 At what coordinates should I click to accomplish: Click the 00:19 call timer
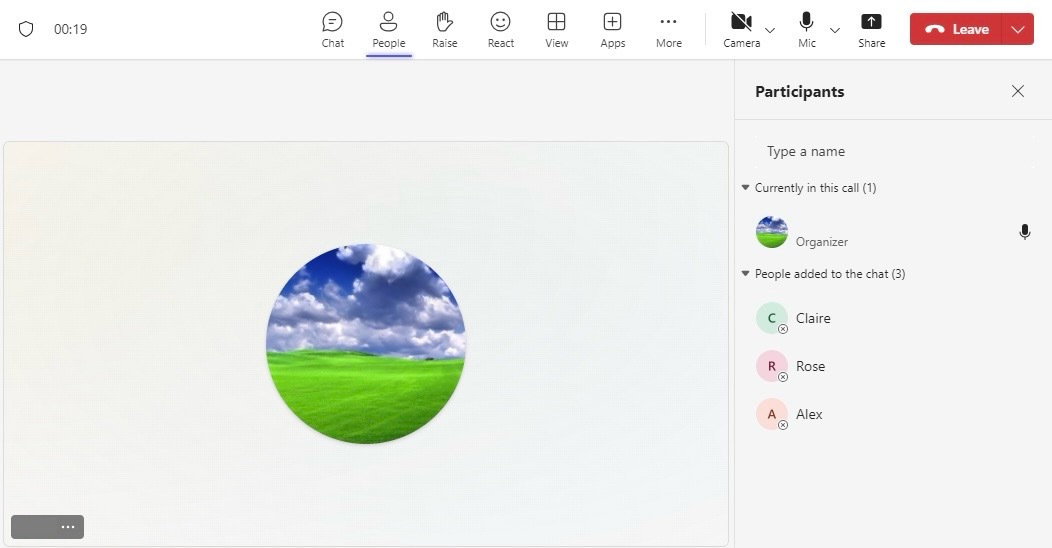70,29
